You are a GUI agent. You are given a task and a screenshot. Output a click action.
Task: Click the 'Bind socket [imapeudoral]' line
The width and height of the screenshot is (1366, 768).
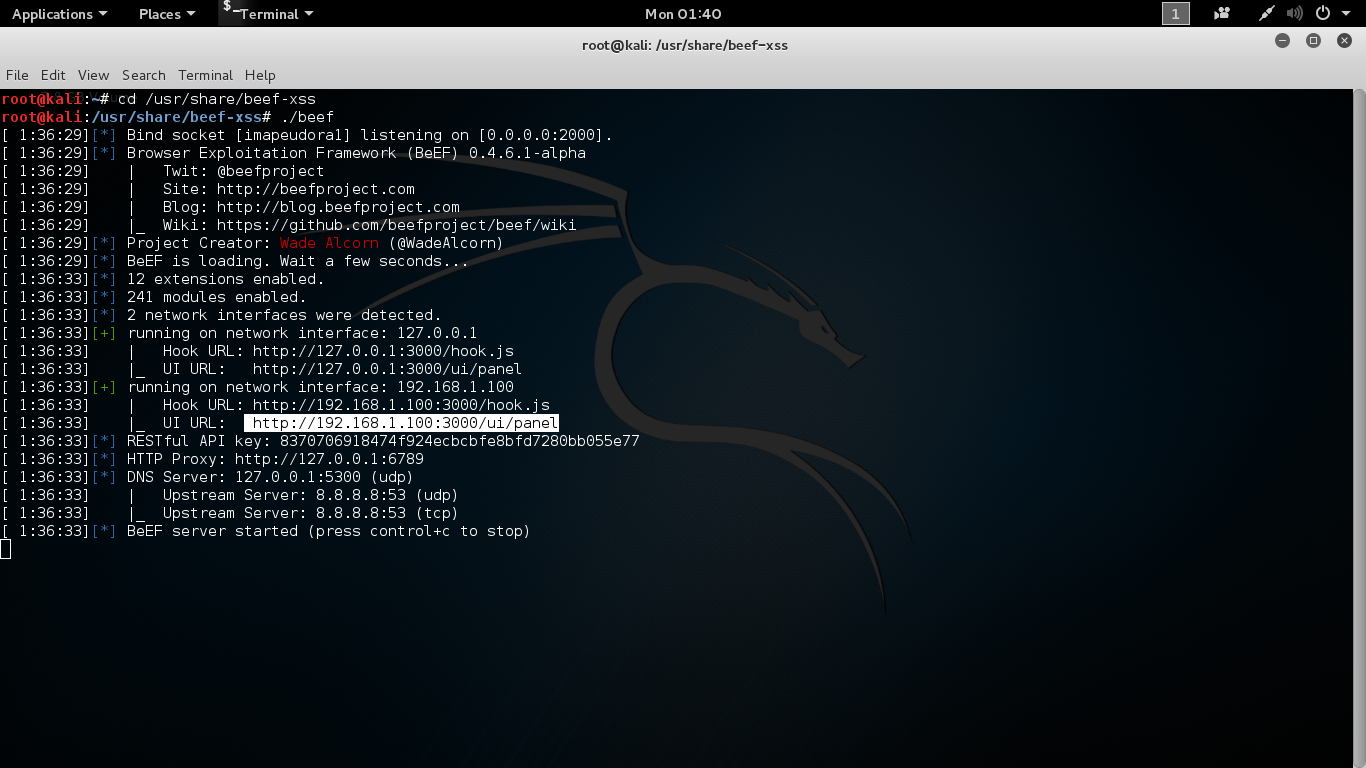coord(369,135)
